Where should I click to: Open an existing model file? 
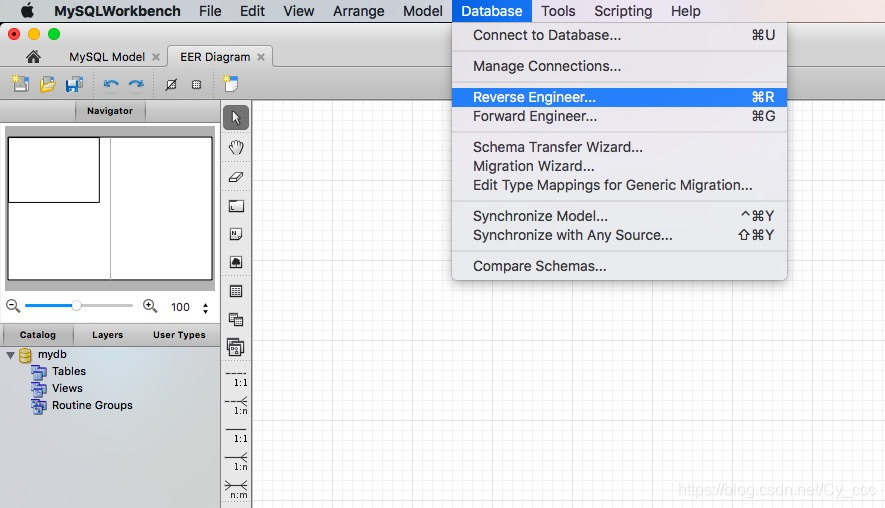coord(47,85)
